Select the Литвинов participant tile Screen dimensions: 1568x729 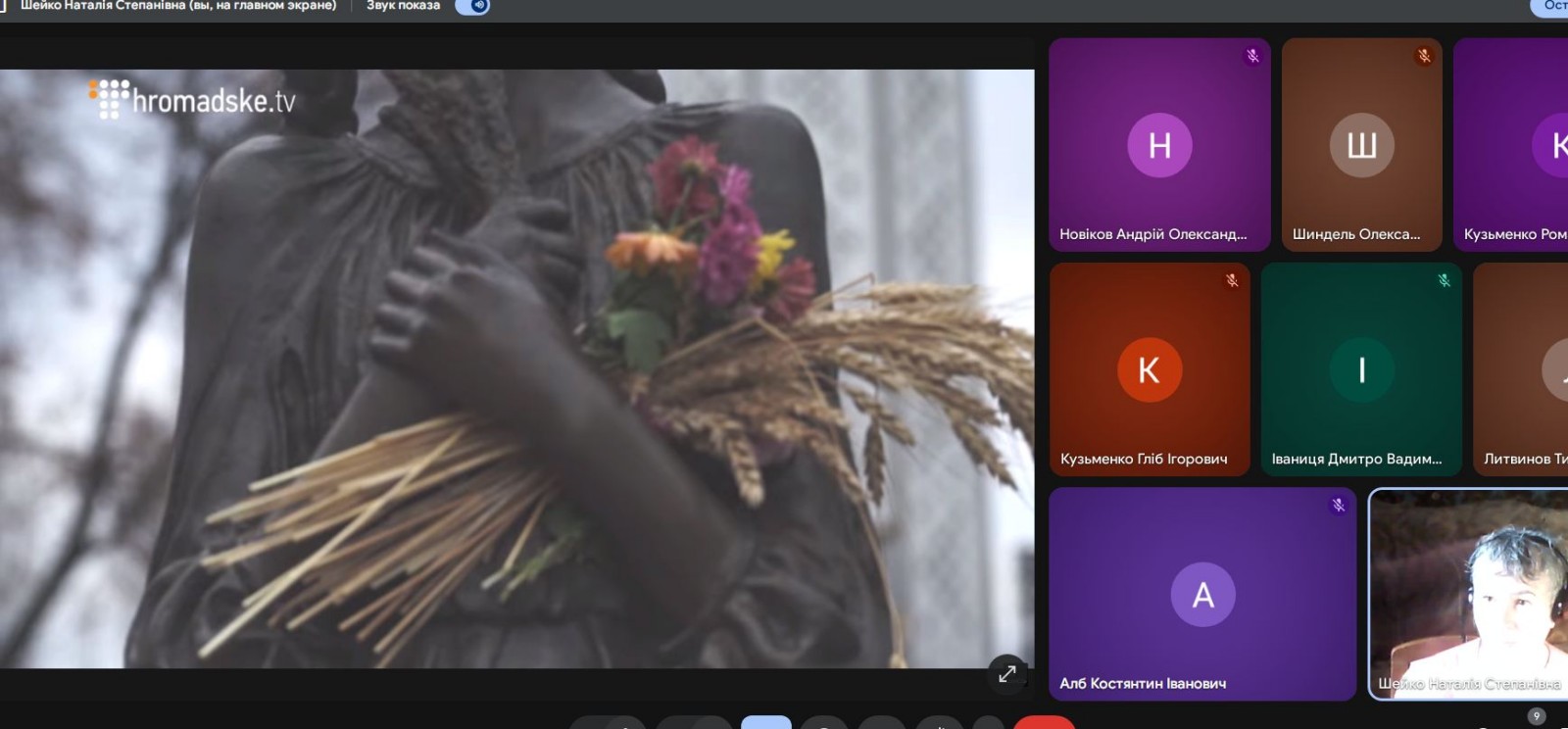point(1521,369)
